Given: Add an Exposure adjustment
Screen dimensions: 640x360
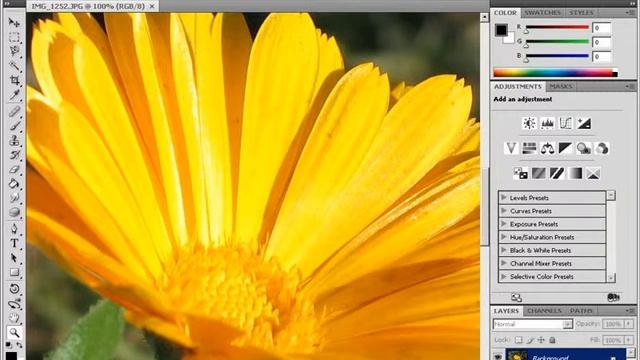Looking at the screenshot, I should 584,123.
